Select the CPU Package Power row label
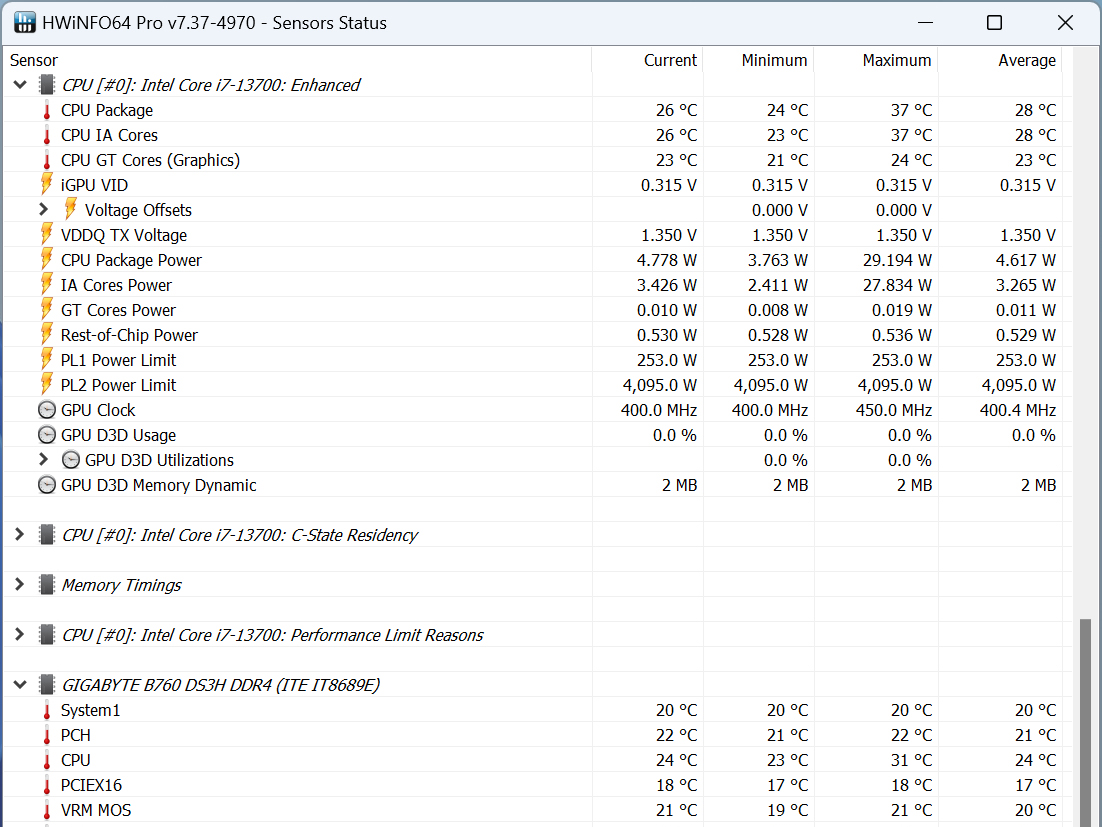 pyautogui.click(x=131, y=260)
